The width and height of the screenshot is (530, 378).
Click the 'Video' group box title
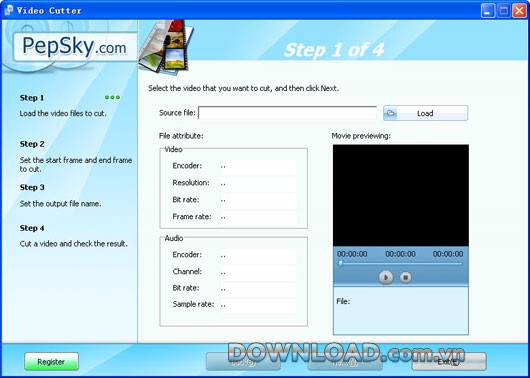173,149
